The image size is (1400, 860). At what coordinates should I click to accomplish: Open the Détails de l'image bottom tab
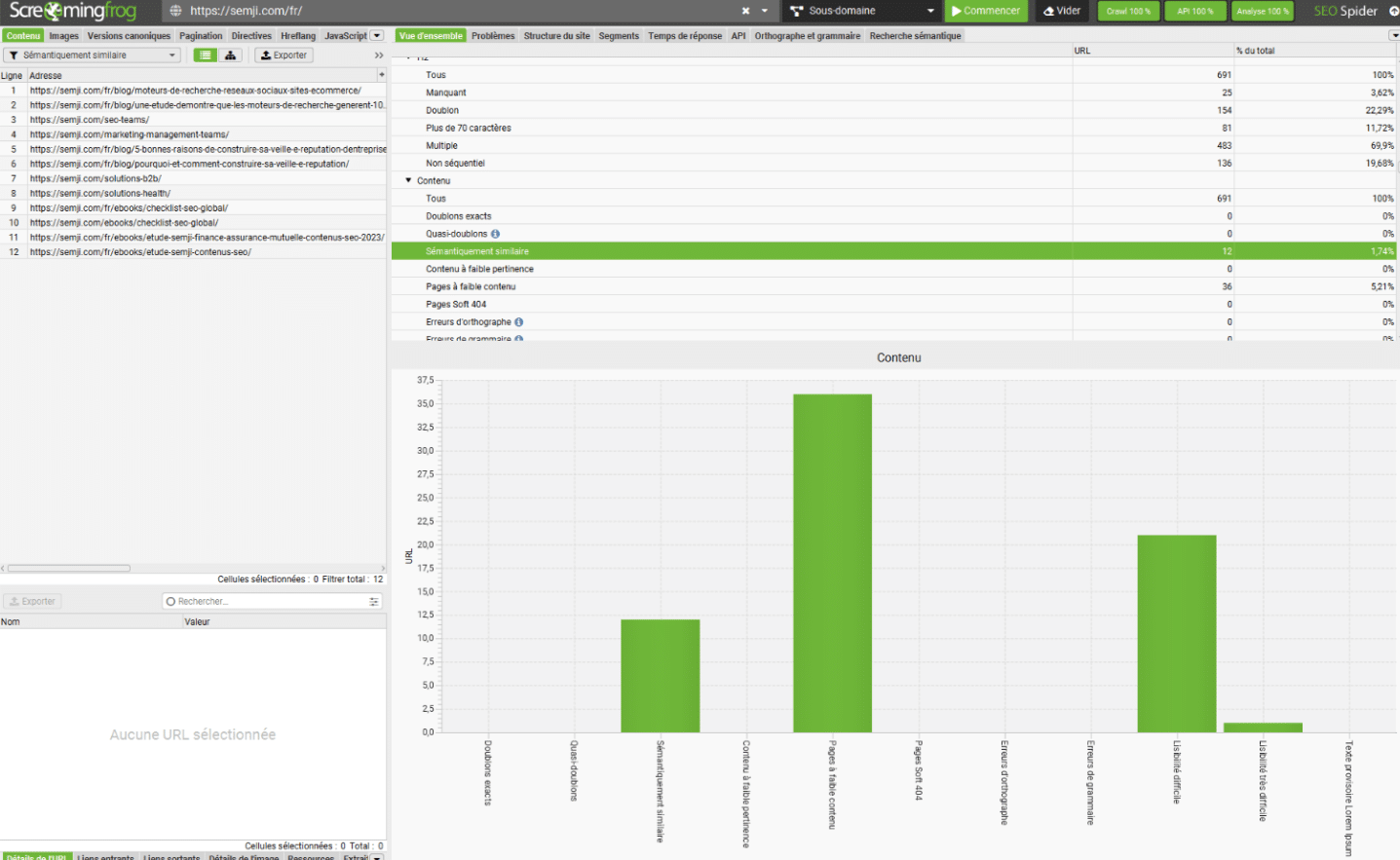click(x=244, y=857)
